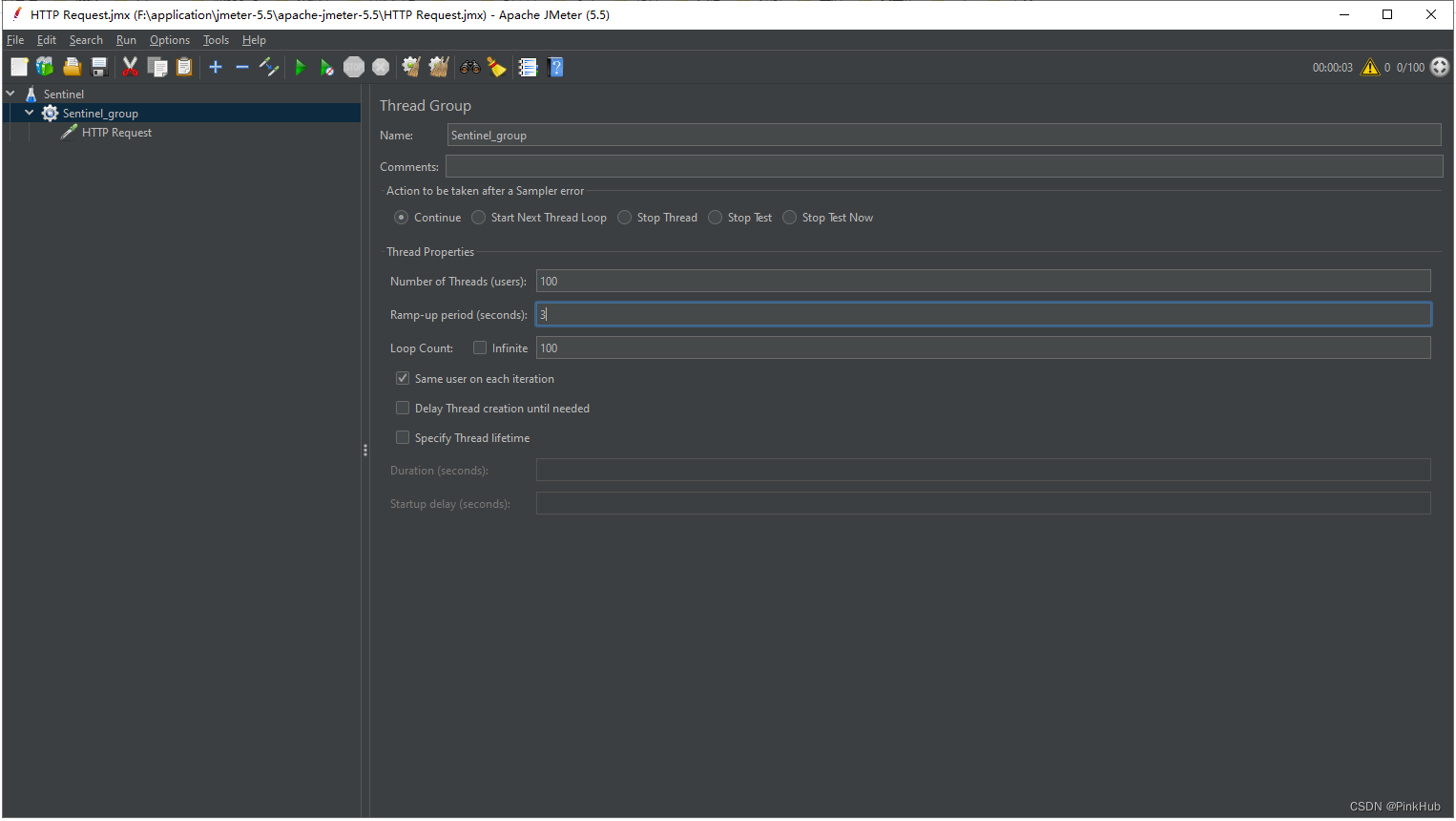Clear all results

click(439, 67)
